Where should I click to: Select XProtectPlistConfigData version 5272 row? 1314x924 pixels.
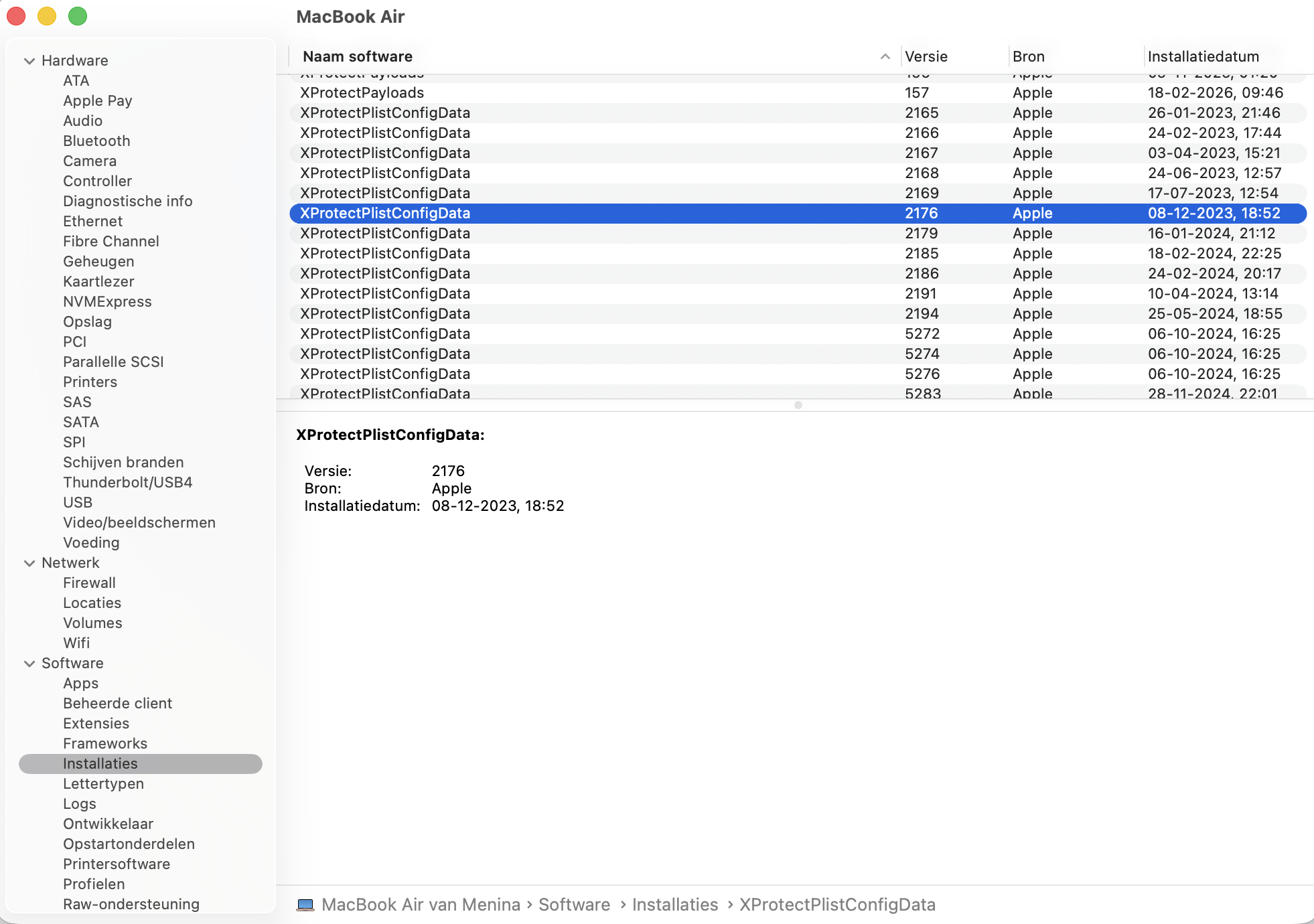(798, 334)
